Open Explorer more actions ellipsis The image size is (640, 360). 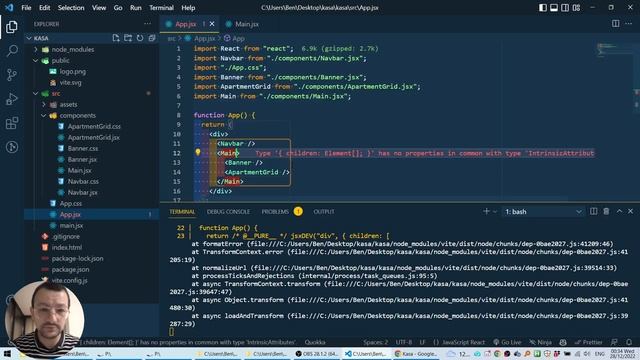(x=147, y=24)
